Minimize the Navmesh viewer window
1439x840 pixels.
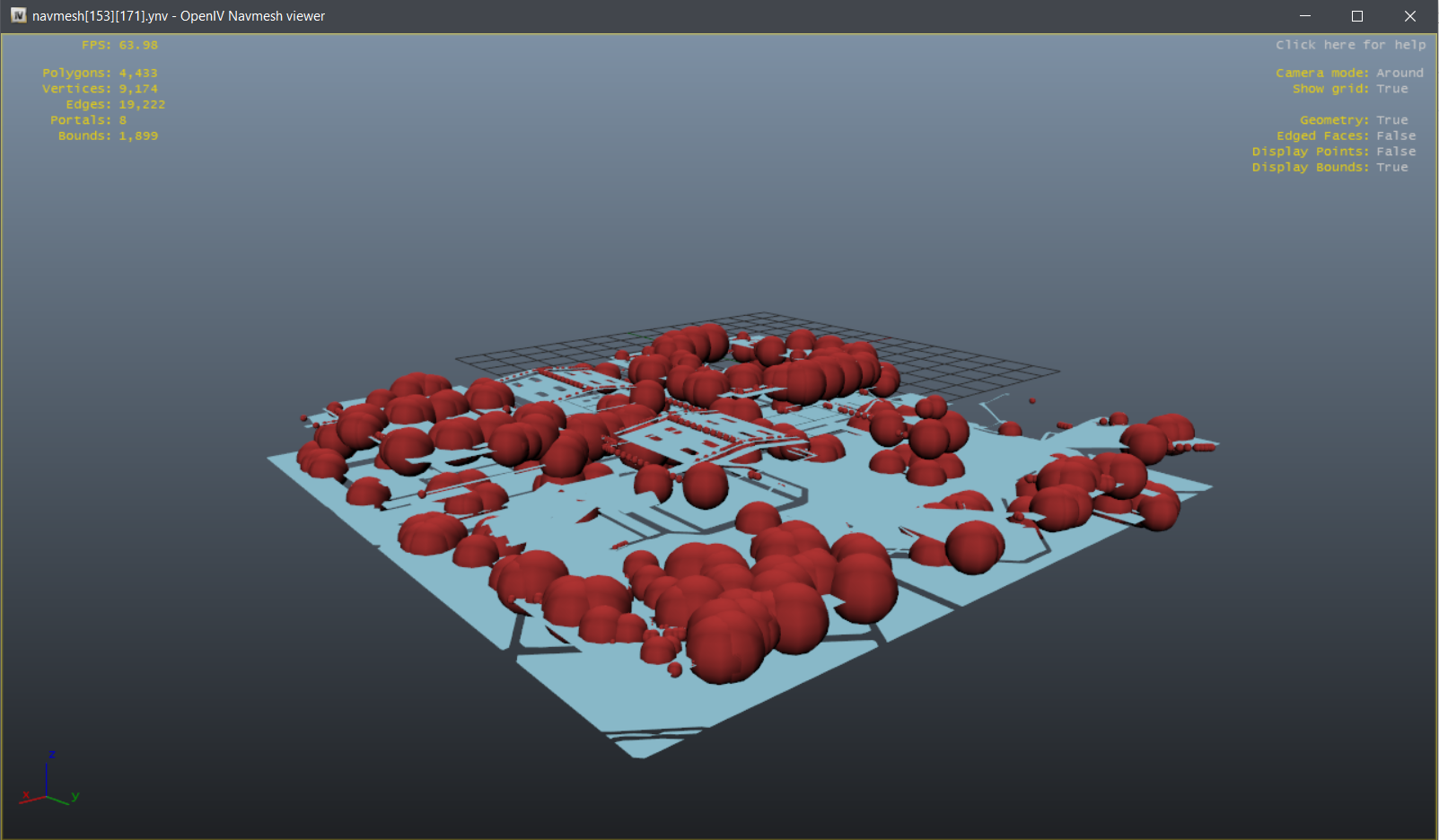click(x=1305, y=16)
